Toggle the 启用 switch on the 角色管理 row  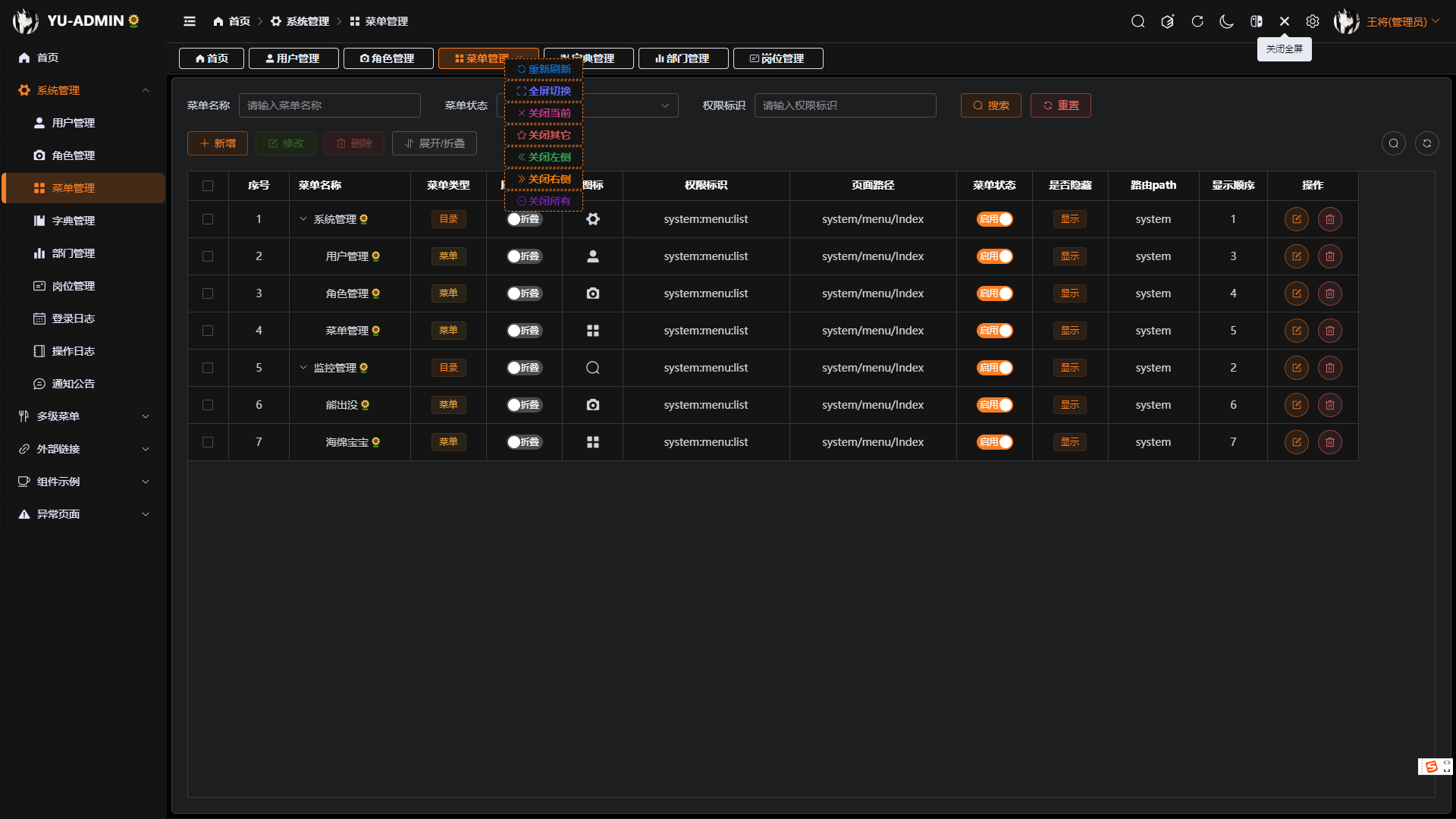[995, 293]
